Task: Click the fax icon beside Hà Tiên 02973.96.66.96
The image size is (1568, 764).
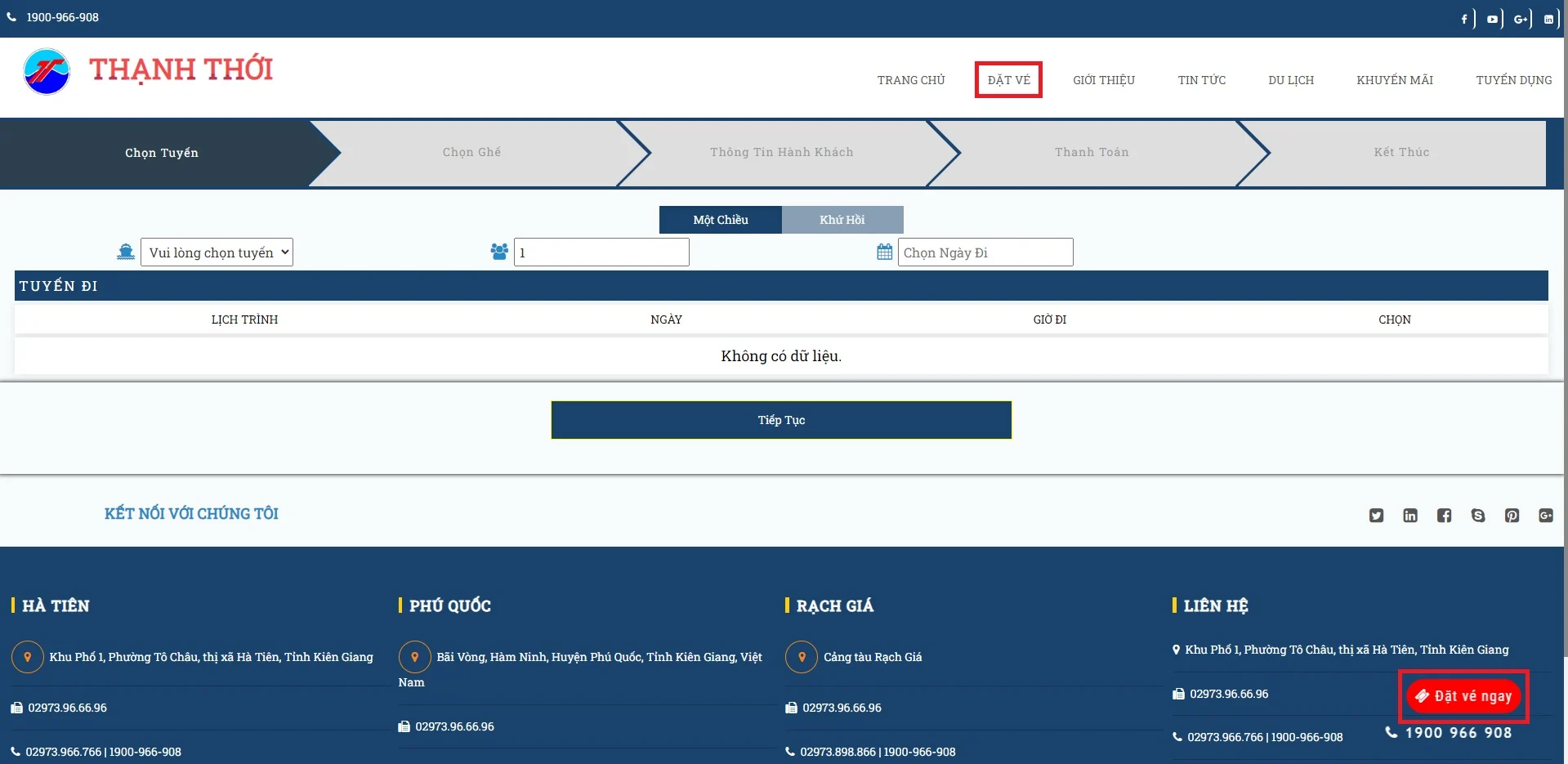Action: click(x=16, y=708)
